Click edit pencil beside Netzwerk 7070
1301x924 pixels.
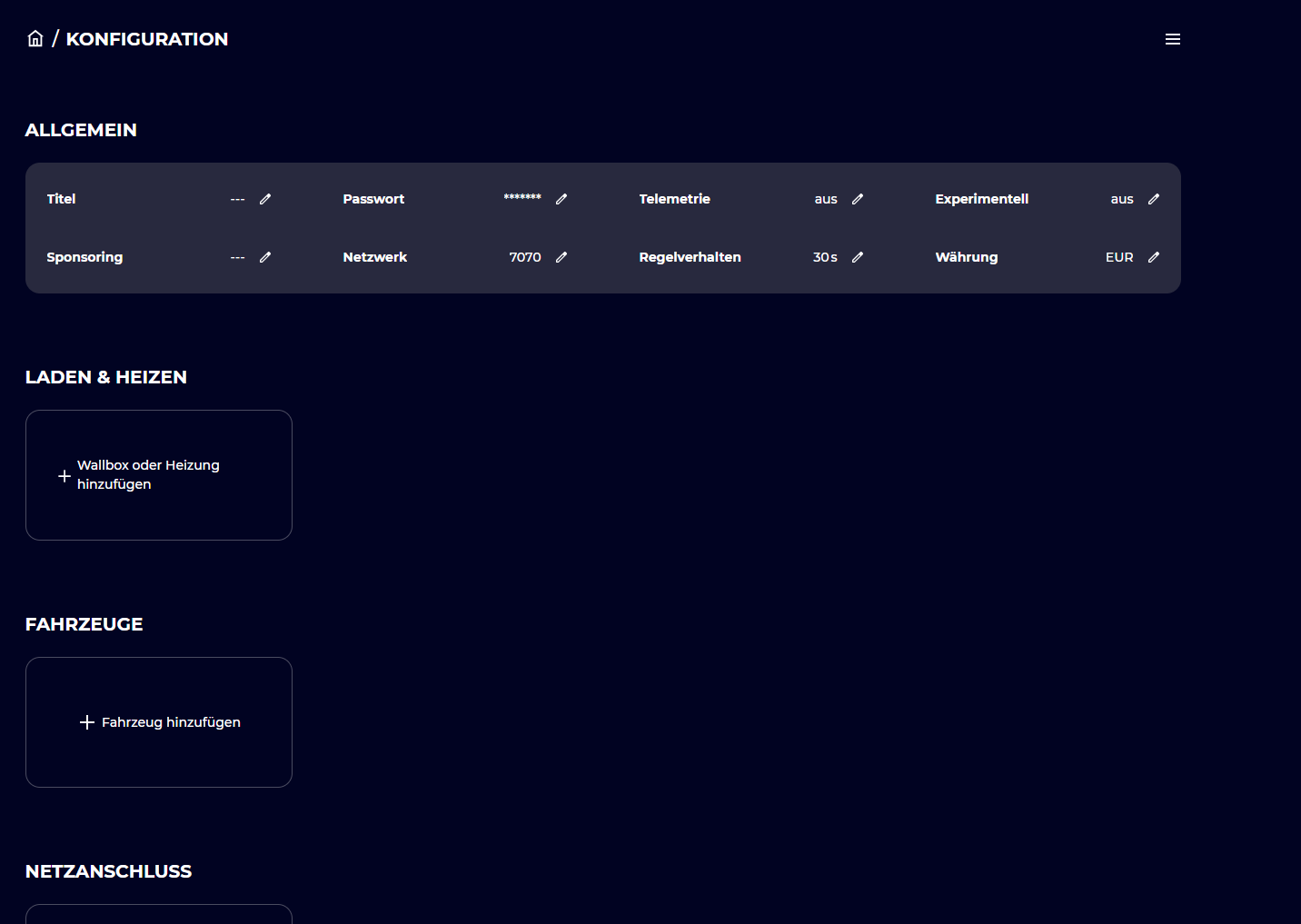point(561,257)
